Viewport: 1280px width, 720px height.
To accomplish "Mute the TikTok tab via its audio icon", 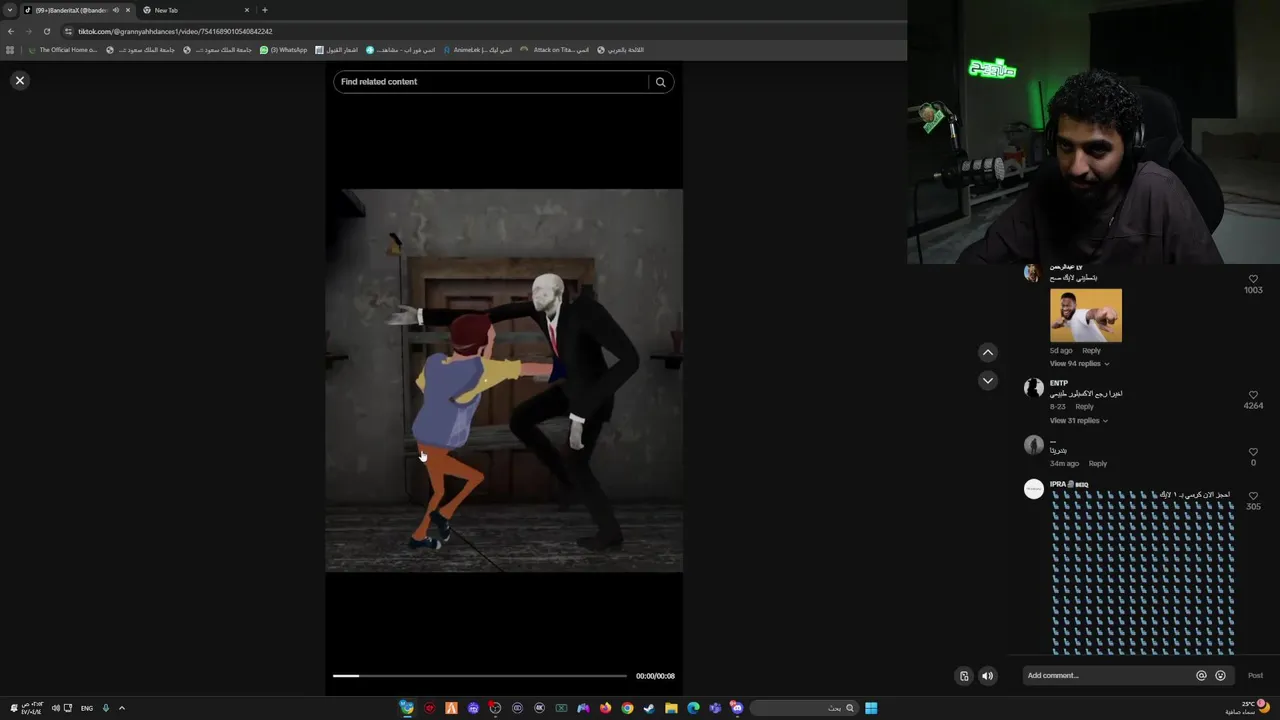I will pos(116,10).
